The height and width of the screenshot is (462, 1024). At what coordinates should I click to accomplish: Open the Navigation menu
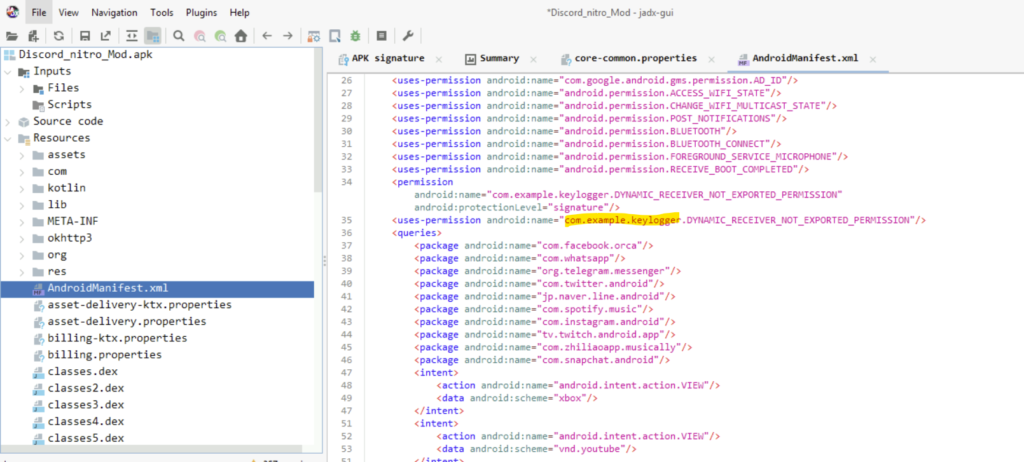pos(114,12)
